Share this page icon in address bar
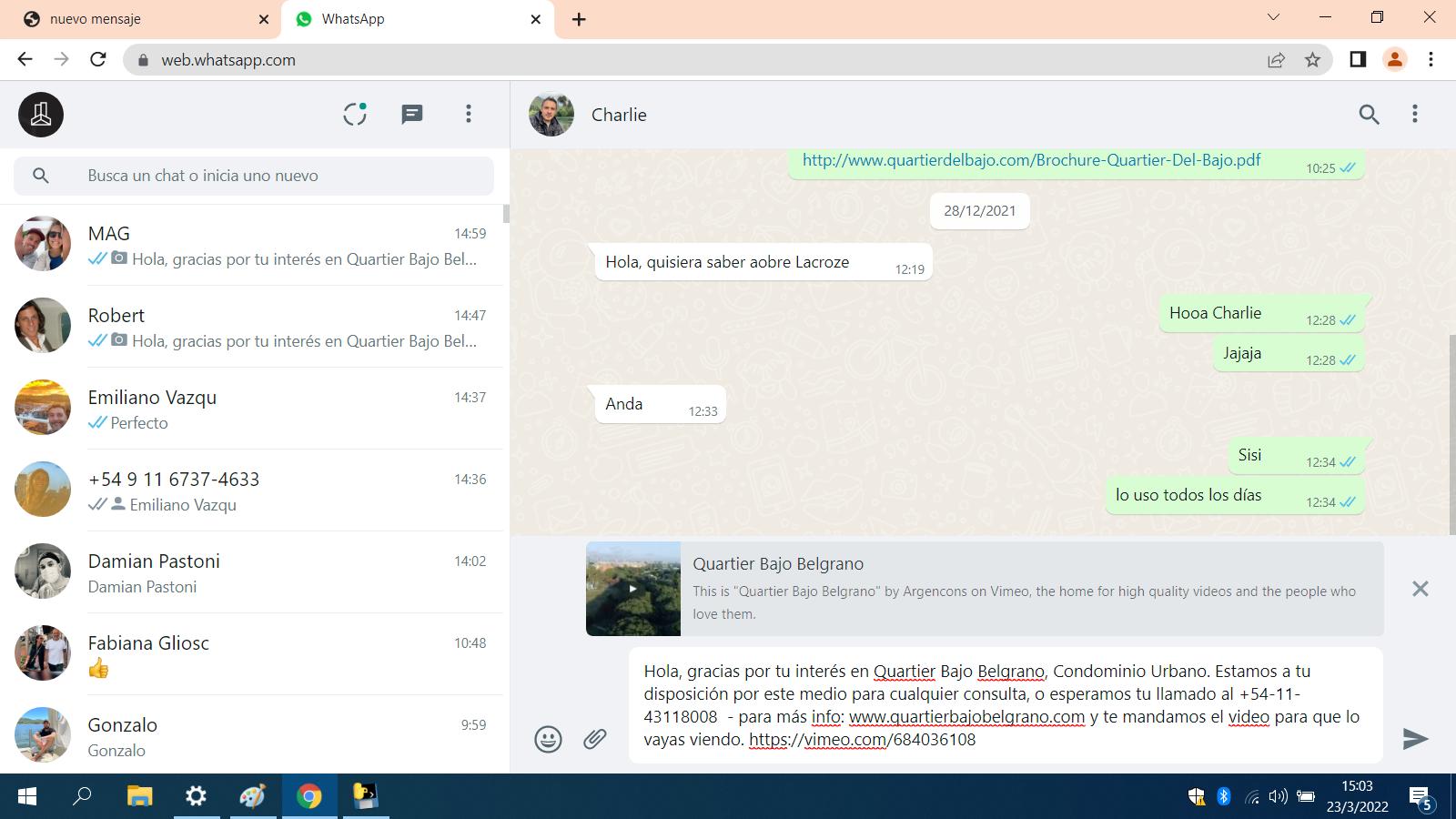Image resolution: width=1456 pixels, height=819 pixels. [x=1276, y=59]
